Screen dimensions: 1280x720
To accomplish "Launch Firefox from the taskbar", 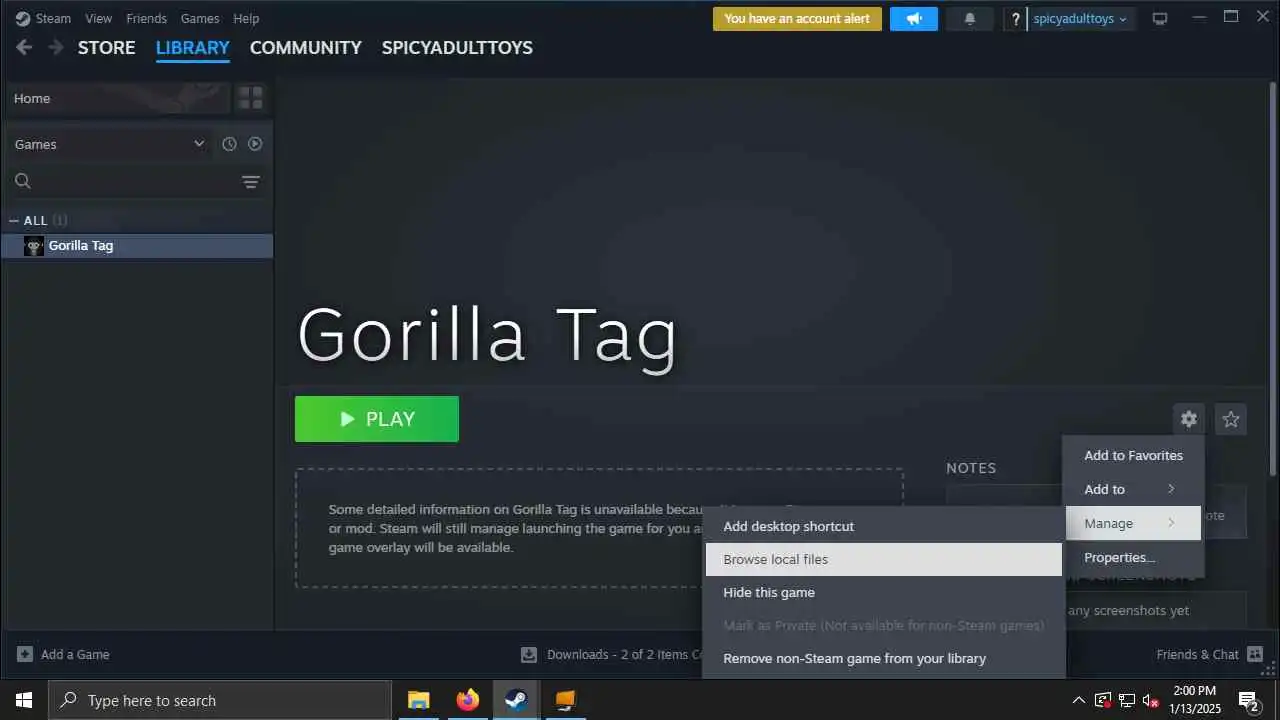I will coord(468,700).
